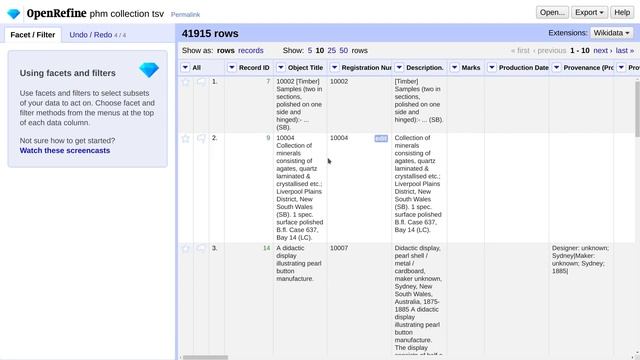Click the blue diamond in the facets help panel
Viewport: 640px width, 360px height.
point(149,70)
